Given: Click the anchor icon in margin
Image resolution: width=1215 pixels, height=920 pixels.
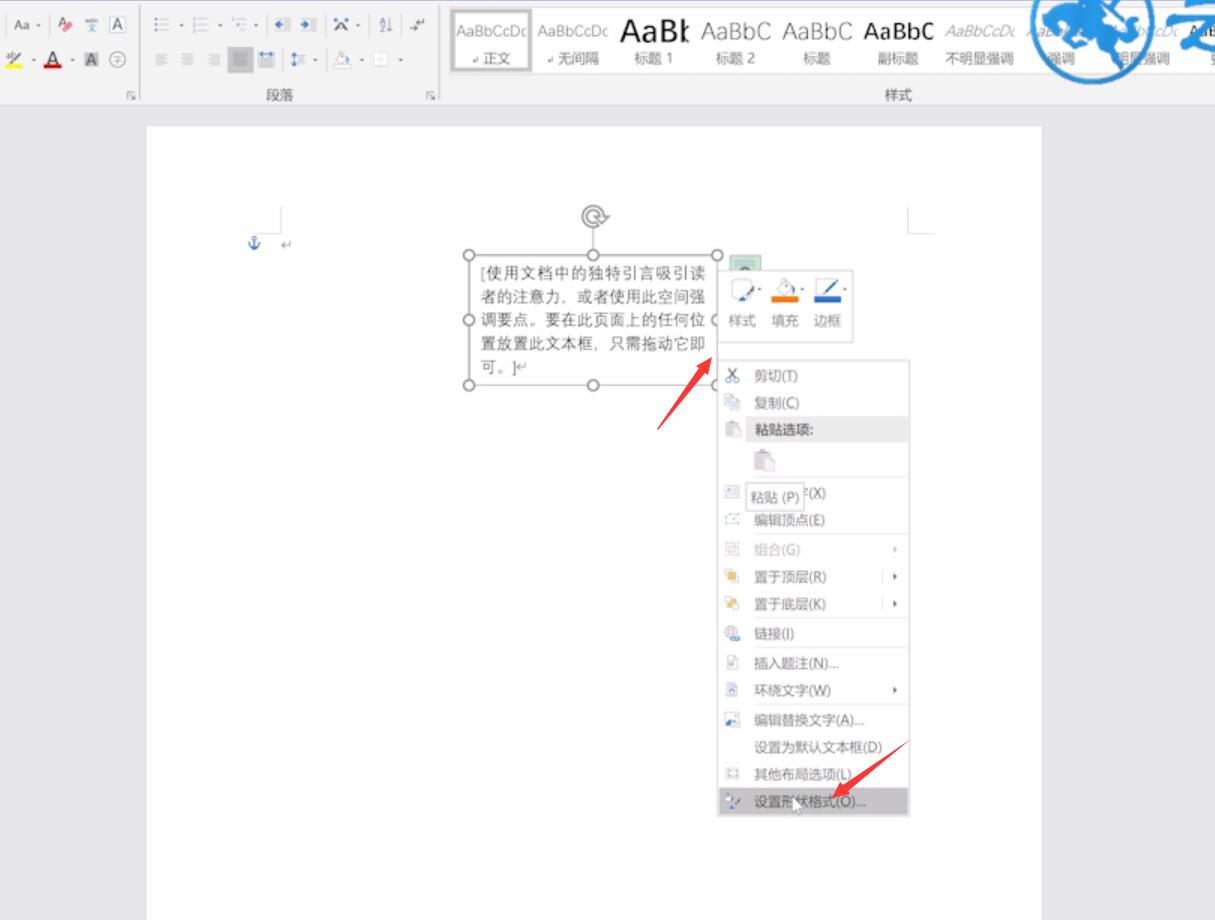Looking at the screenshot, I should coord(254,243).
